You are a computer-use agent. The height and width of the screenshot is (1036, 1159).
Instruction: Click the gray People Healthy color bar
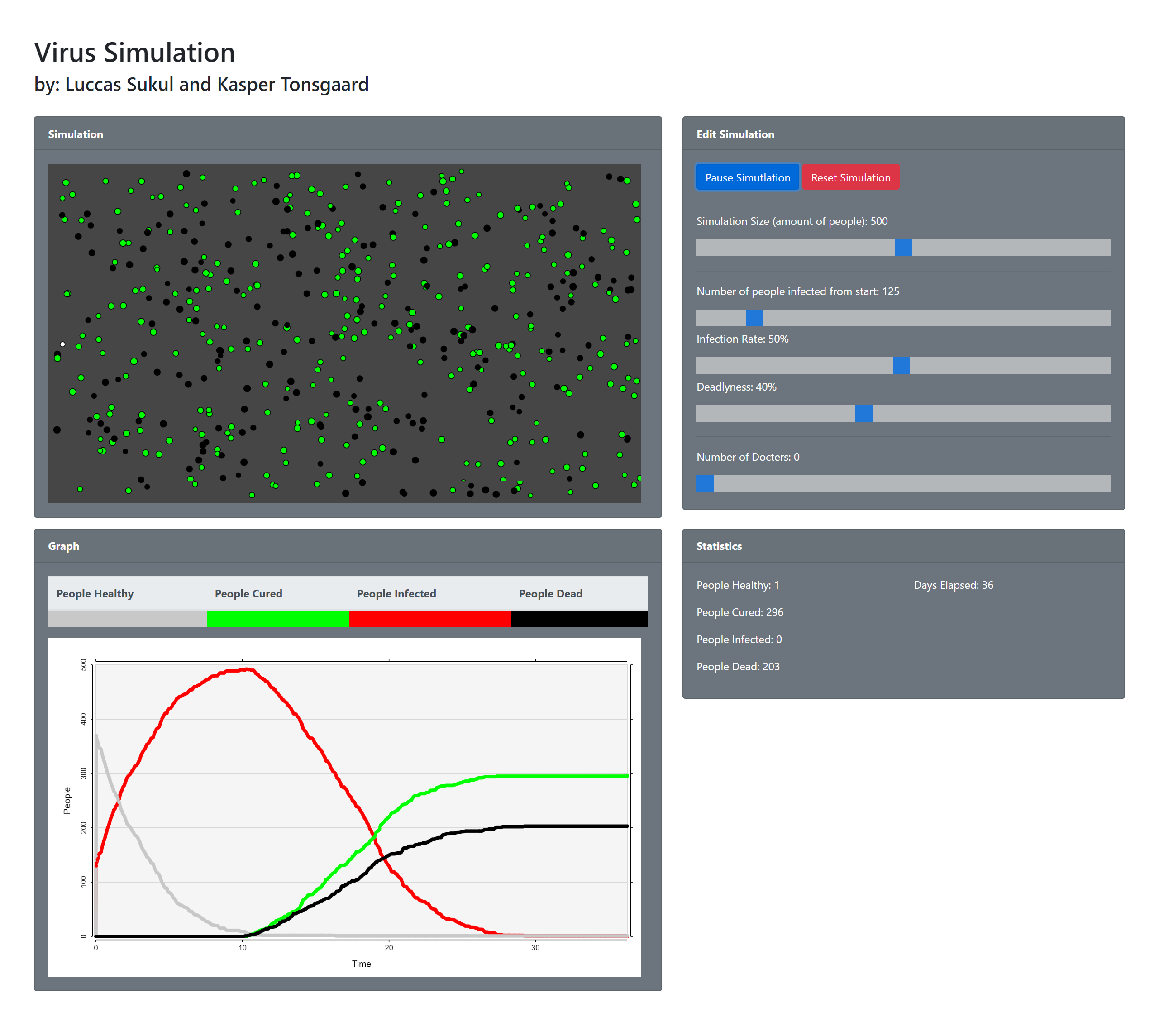pyautogui.click(x=127, y=618)
